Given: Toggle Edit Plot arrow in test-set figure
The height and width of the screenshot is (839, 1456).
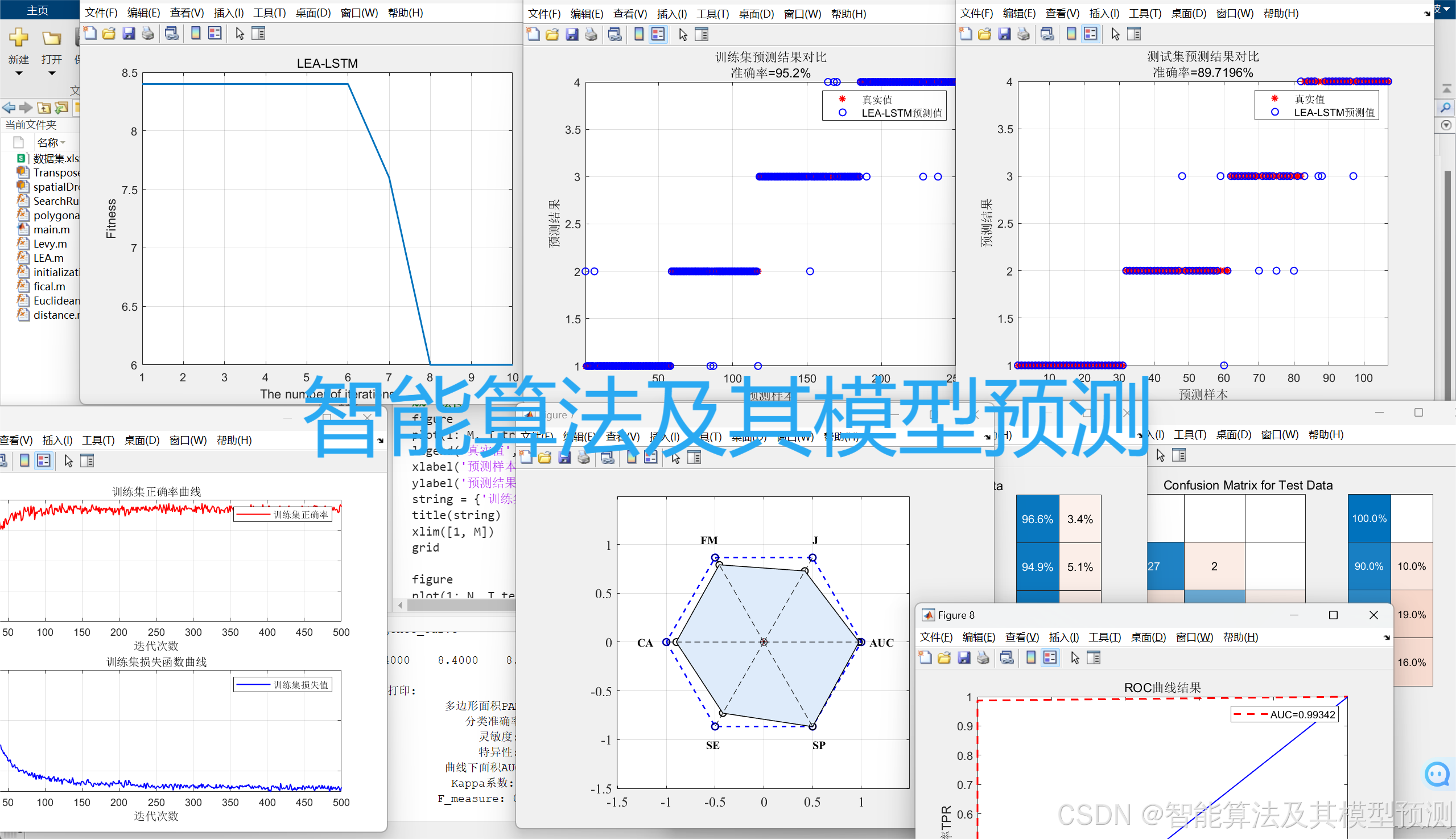Looking at the screenshot, I should point(1115,34).
